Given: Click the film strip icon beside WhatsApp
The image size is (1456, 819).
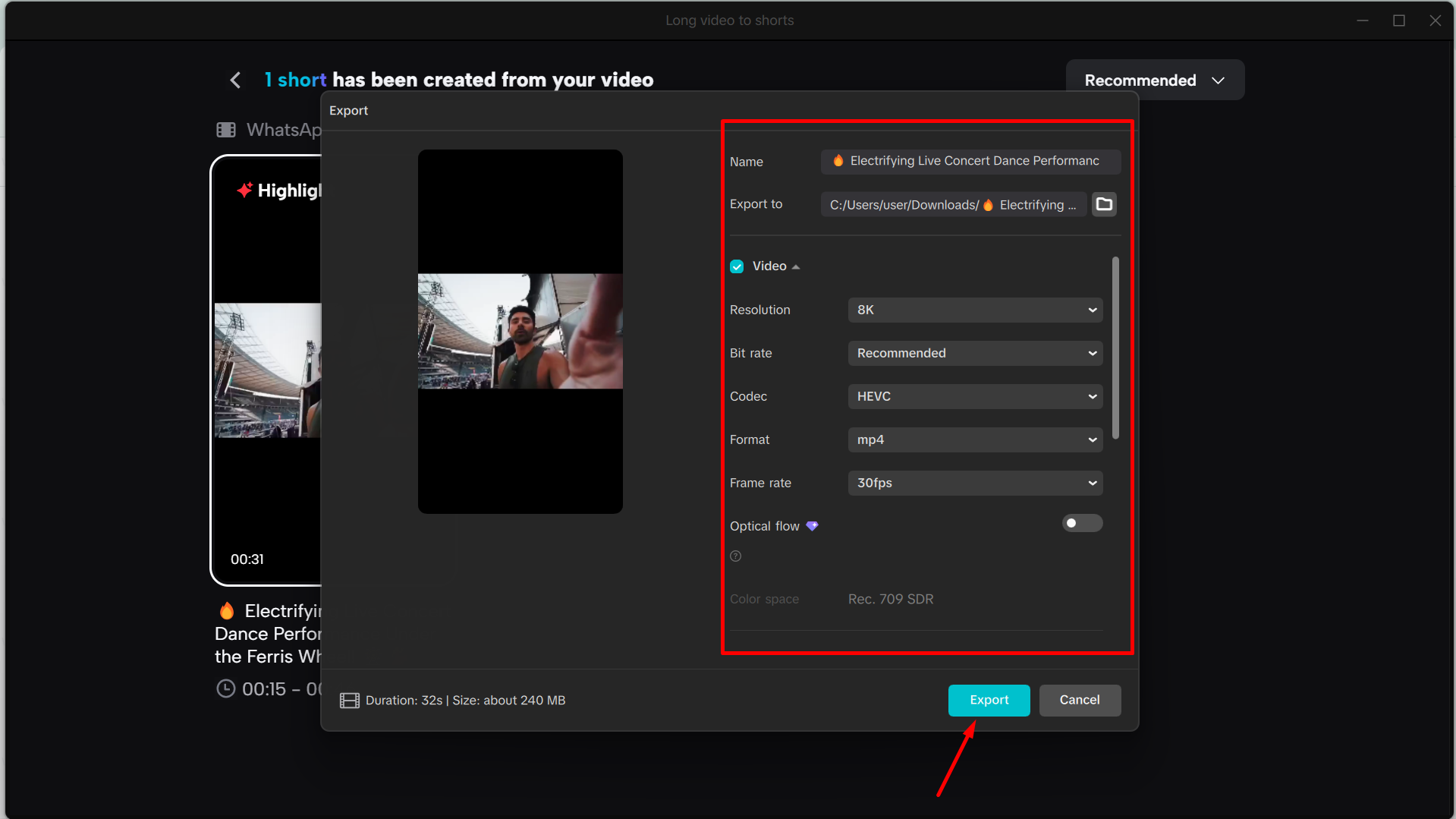Looking at the screenshot, I should click(x=226, y=129).
